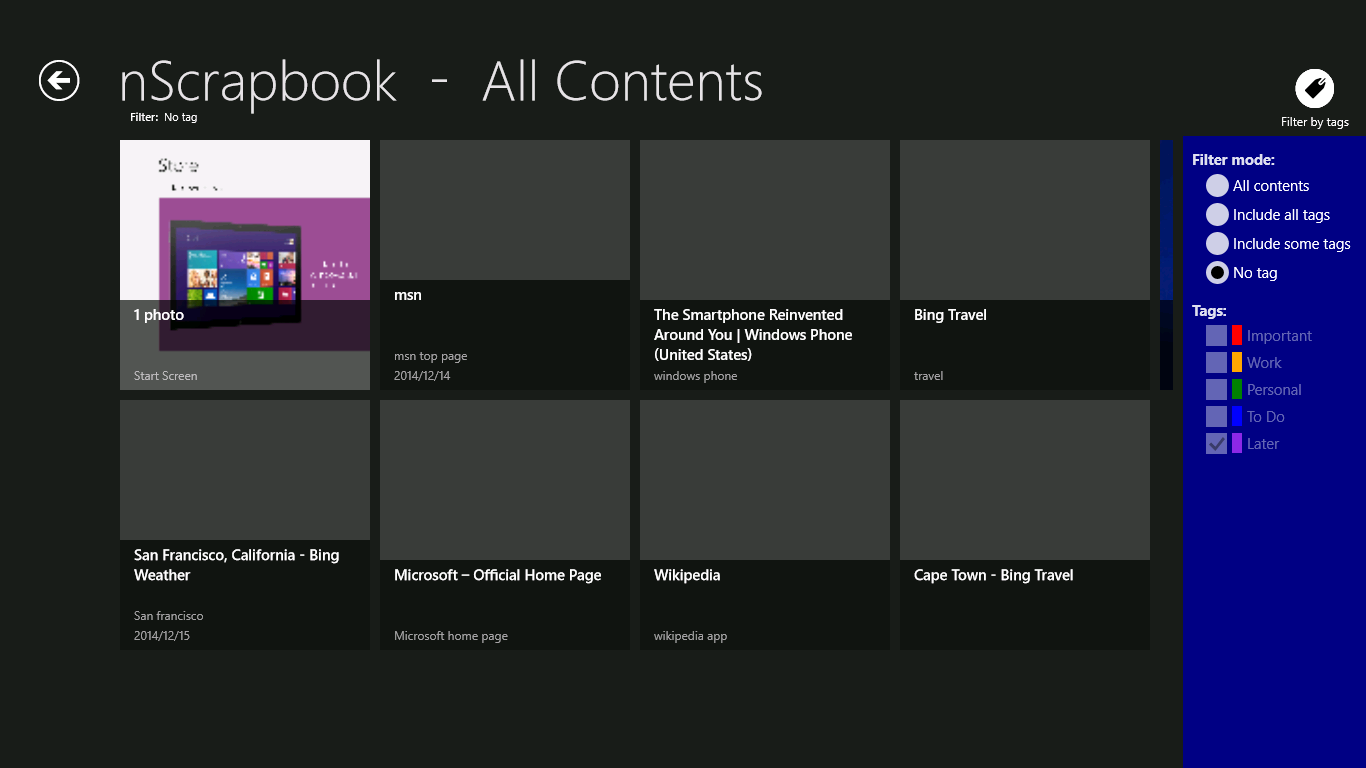
Task: Select the All contents filter mode
Action: pyautogui.click(x=1217, y=186)
